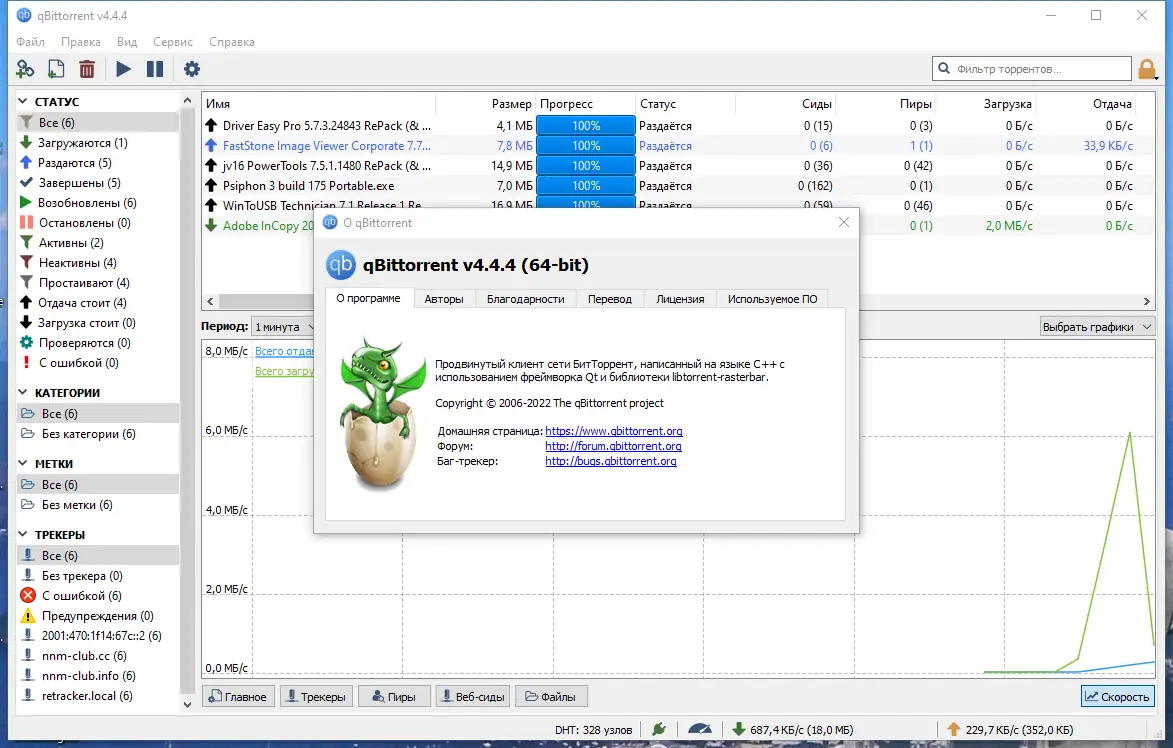Open the bugs.qbittorrent.org link
Image resolution: width=1173 pixels, height=748 pixels.
(610, 461)
